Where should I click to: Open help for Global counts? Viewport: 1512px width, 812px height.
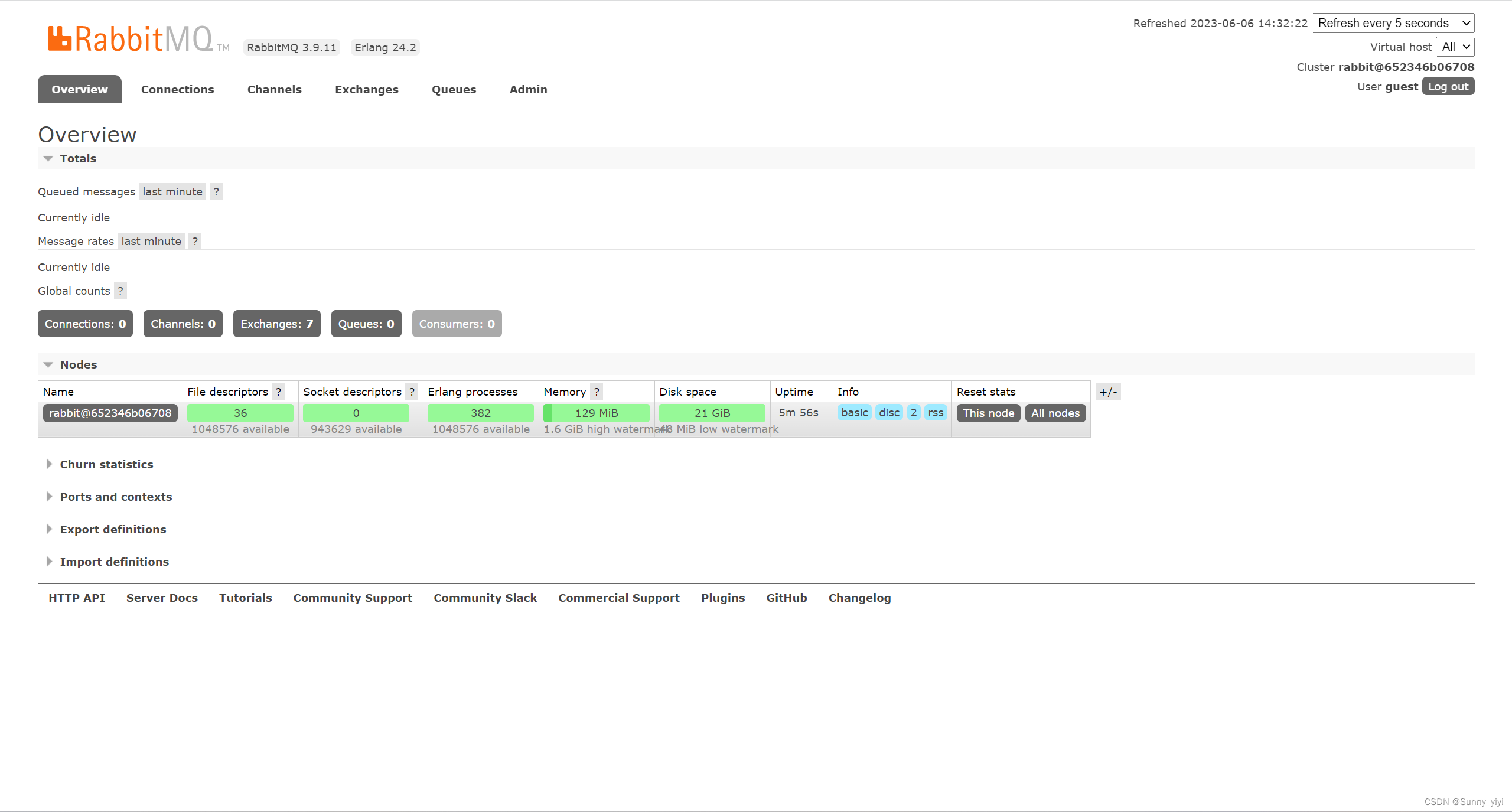pos(120,291)
